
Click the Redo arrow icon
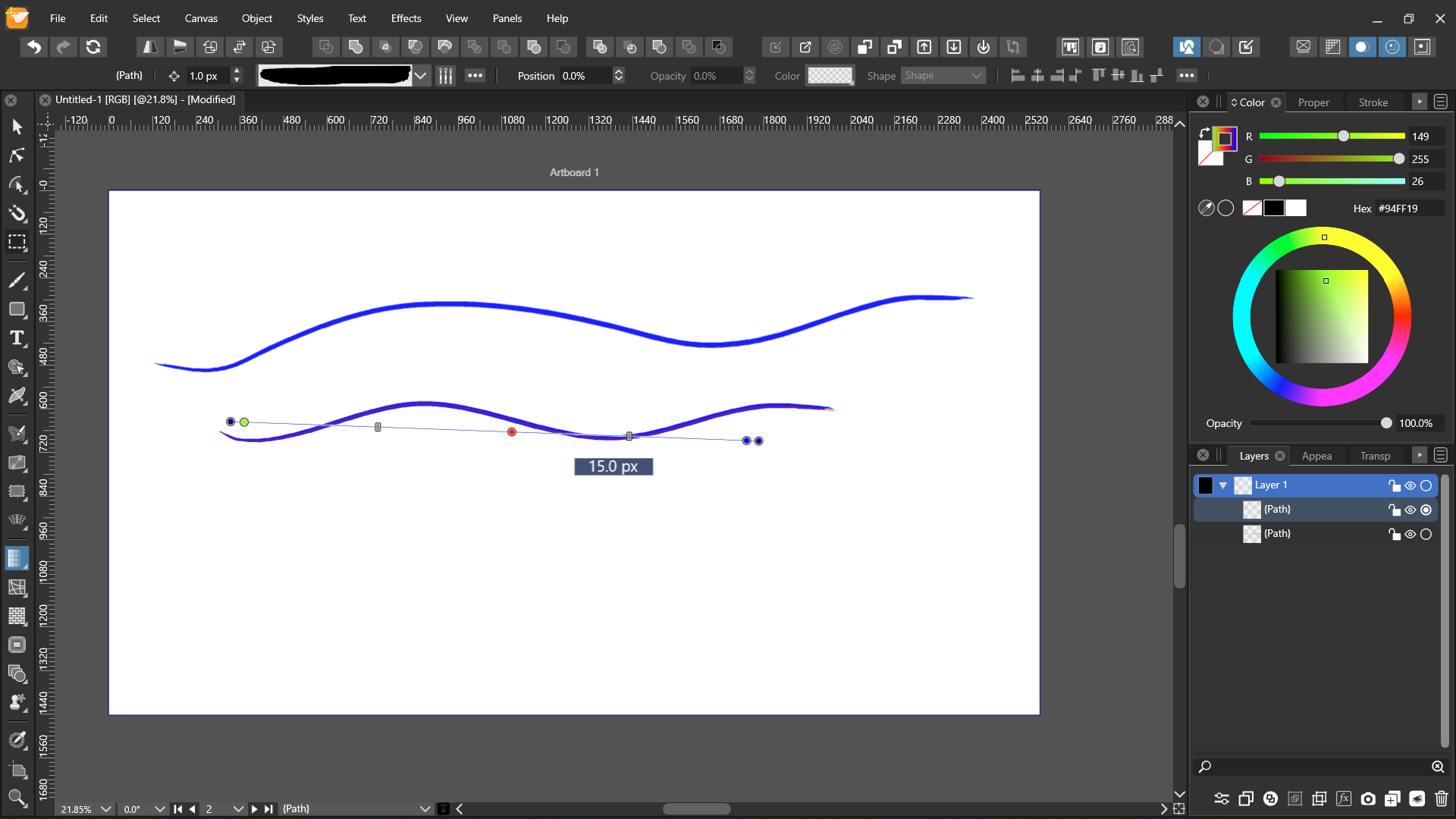pyautogui.click(x=64, y=47)
